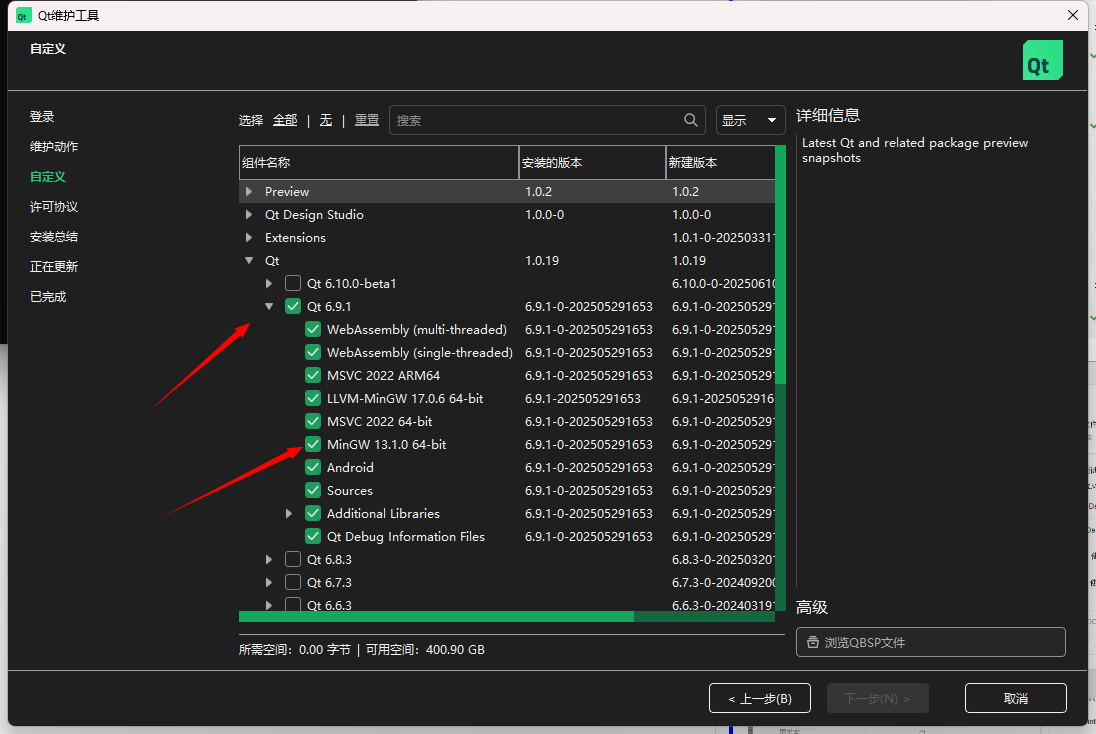Check the Qt 6.10.0-beta1 checkbox
Screen dimensions: 1096x734
pos(293,283)
